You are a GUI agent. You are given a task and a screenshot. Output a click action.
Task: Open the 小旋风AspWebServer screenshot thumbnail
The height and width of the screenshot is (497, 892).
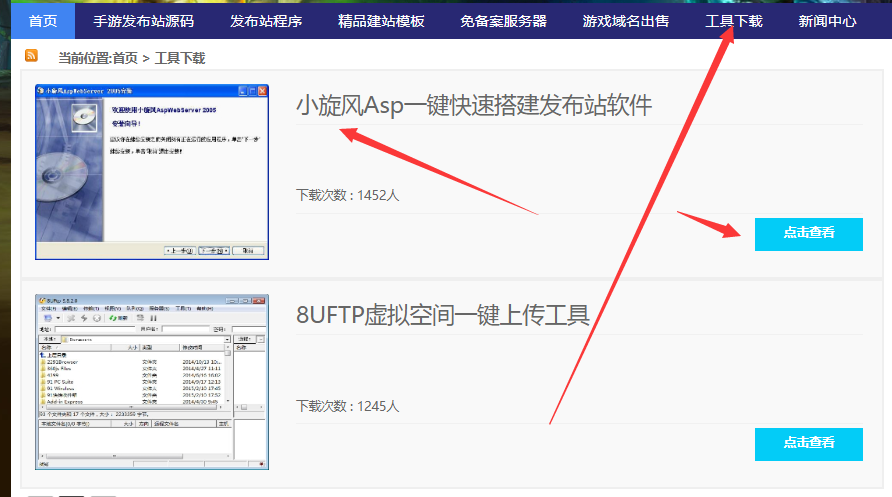pyautogui.click(x=152, y=172)
